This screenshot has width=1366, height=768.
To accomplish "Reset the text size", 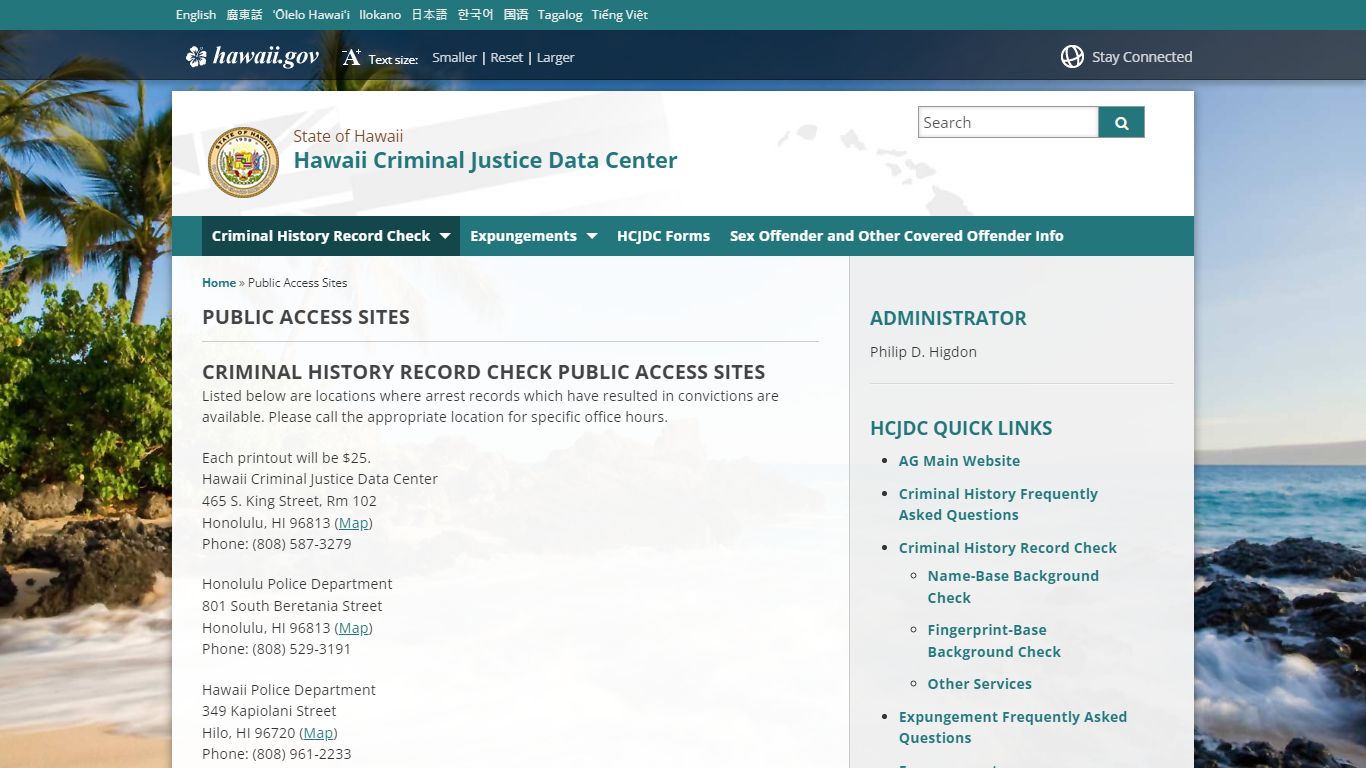I will coord(506,58).
